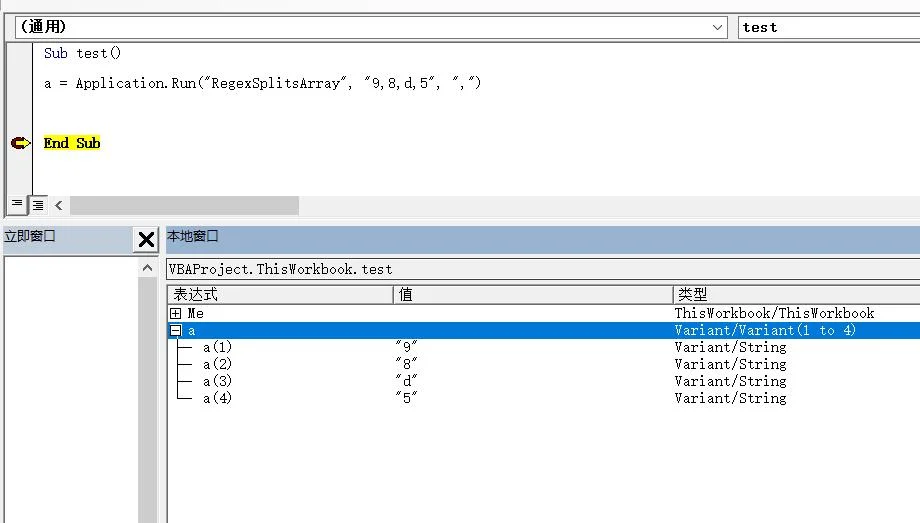Click the yellow execution arrow in margin
The width and height of the screenshot is (920, 523).
(x=21, y=143)
